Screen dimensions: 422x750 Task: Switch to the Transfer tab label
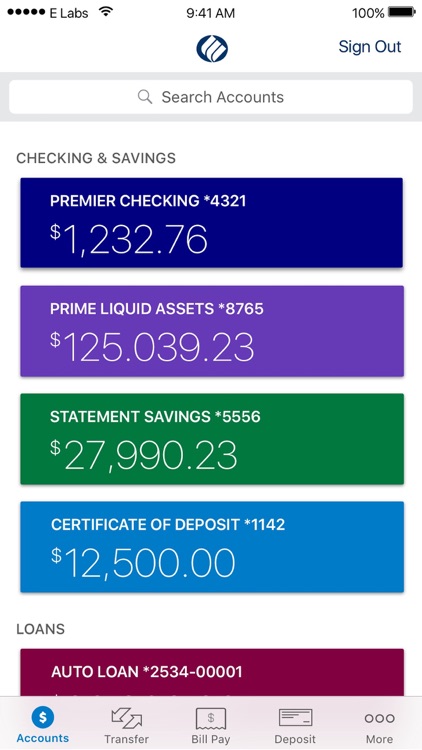(x=127, y=739)
